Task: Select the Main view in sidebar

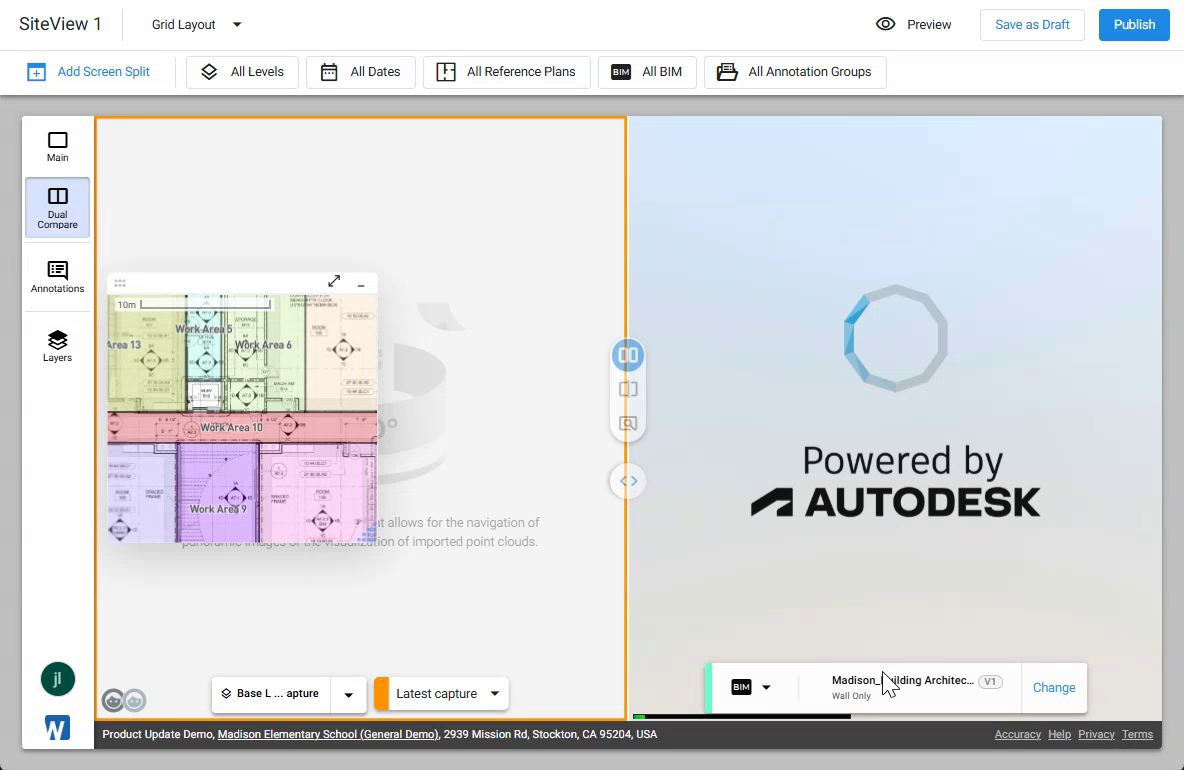Action: click(x=57, y=146)
